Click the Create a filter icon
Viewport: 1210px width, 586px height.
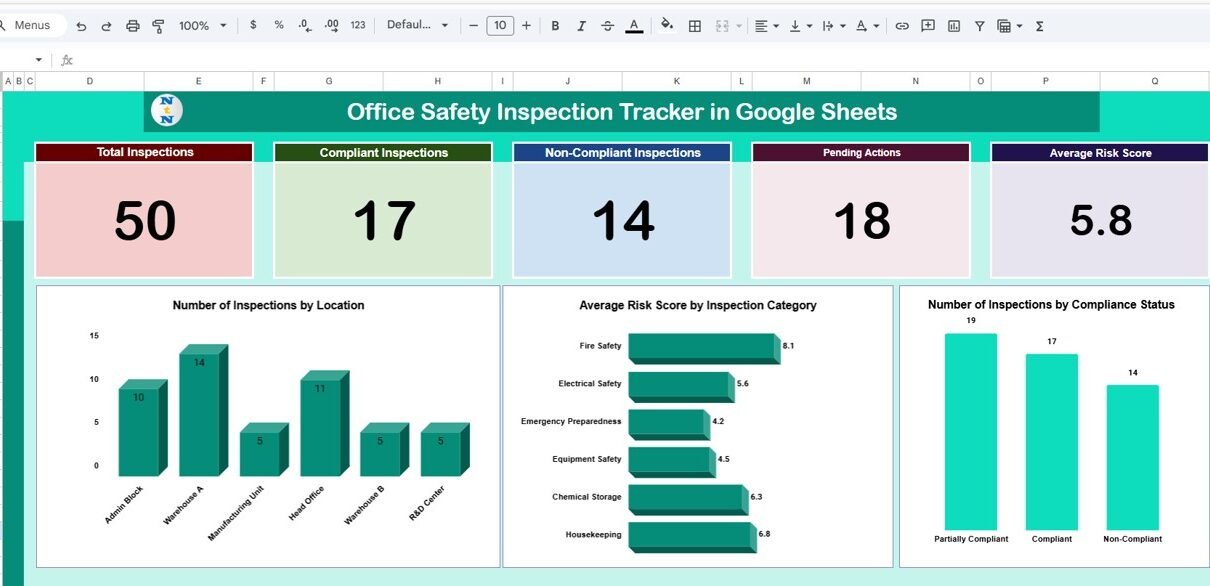click(980, 26)
